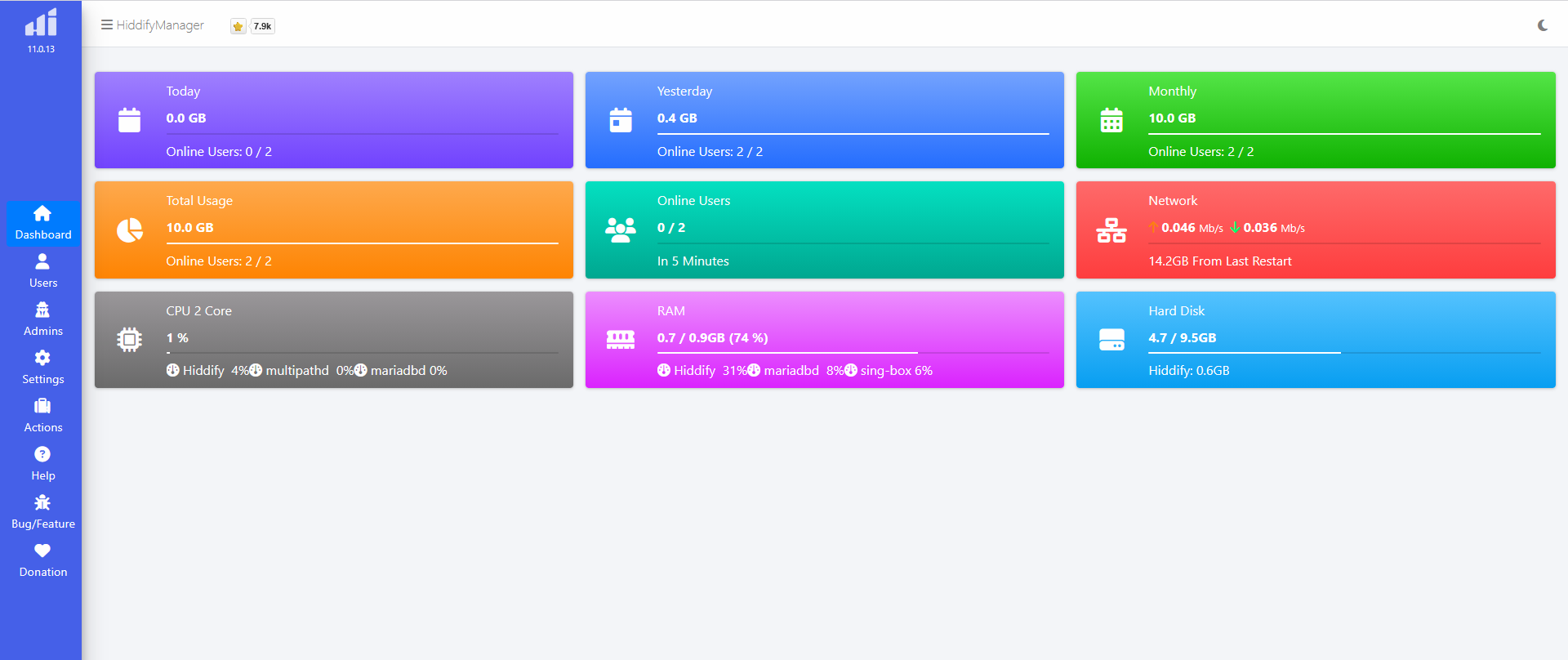
Task: Click the Donation heart icon
Action: pyautogui.click(x=42, y=551)
